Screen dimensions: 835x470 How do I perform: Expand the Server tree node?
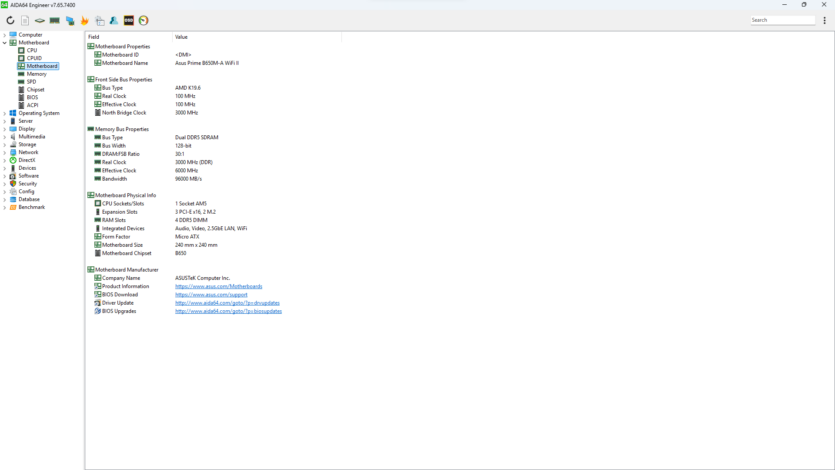5,121
